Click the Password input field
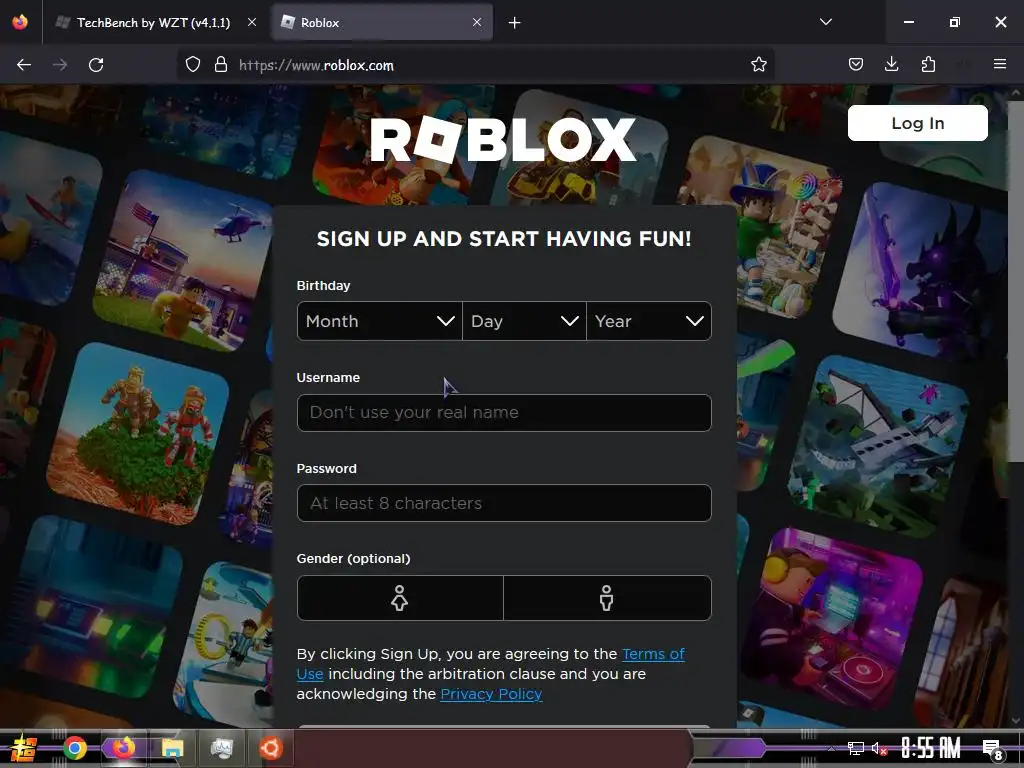Image resolution: width=1024 pixels, height=768 pixels. coord(504,503)
